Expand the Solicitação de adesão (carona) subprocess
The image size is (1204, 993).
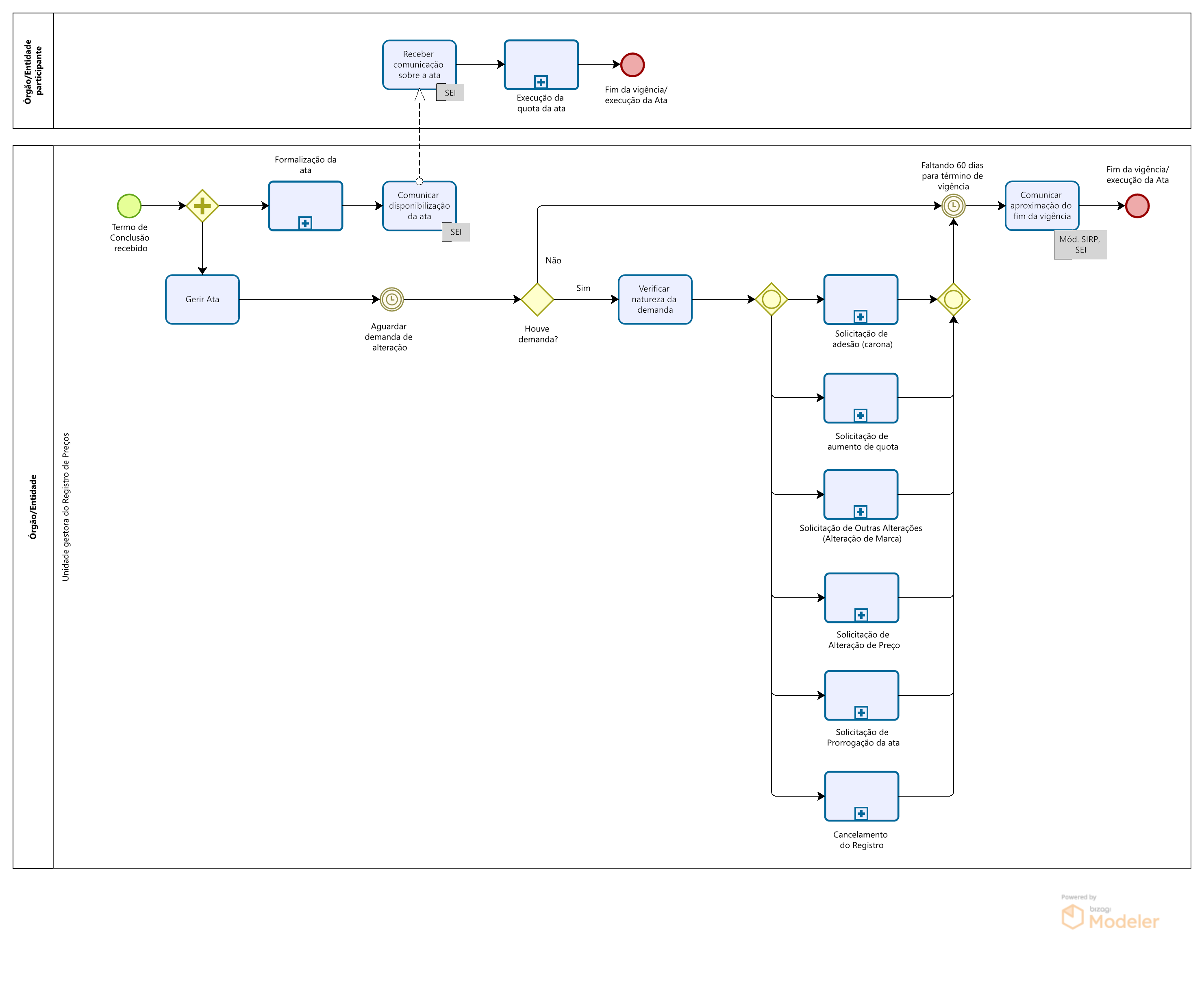(x=861, y=316)
